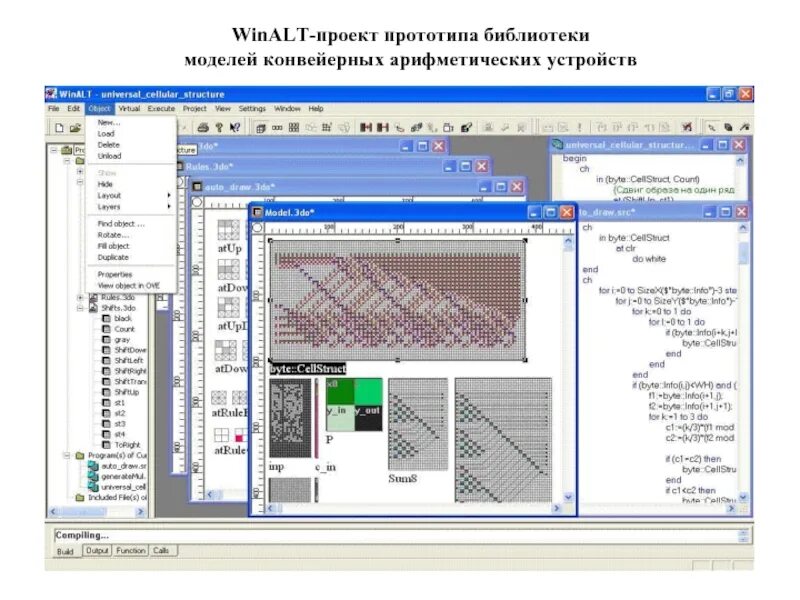This screenshot has width=800, height=600.
Task: Collapse the Shifts.3do tree node
Action: point(80,308)
